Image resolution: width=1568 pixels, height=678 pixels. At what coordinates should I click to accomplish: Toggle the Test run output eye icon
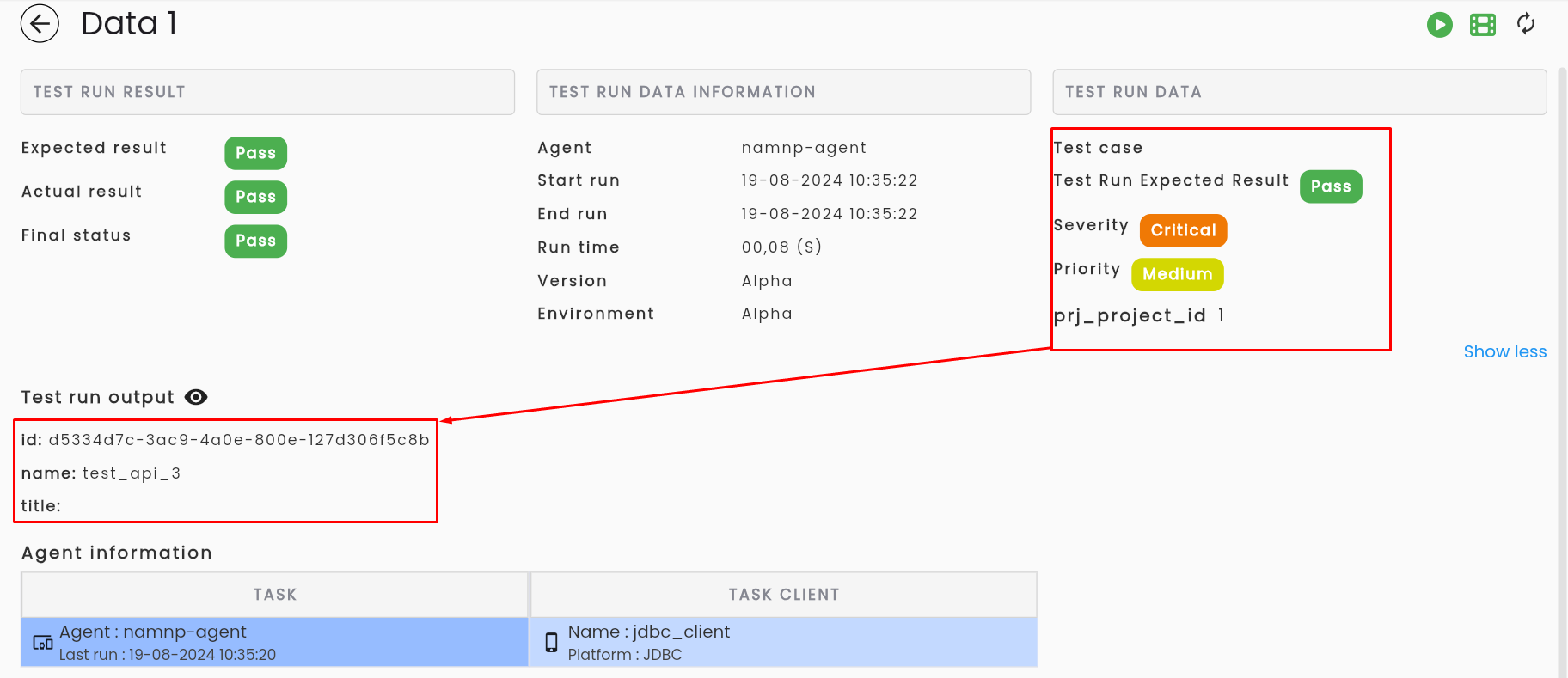(196, 397)
